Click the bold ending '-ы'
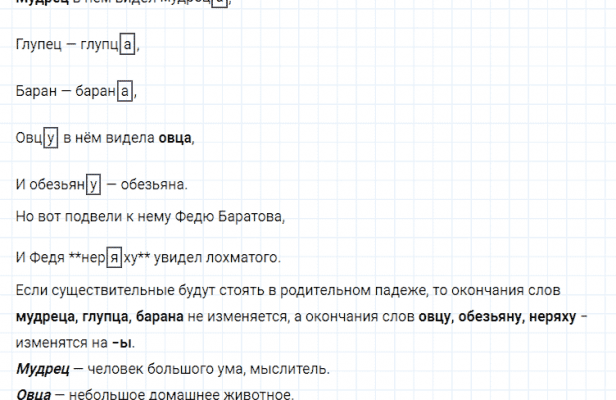The width and height of the screenshot is (616, 400). [124, 343]
